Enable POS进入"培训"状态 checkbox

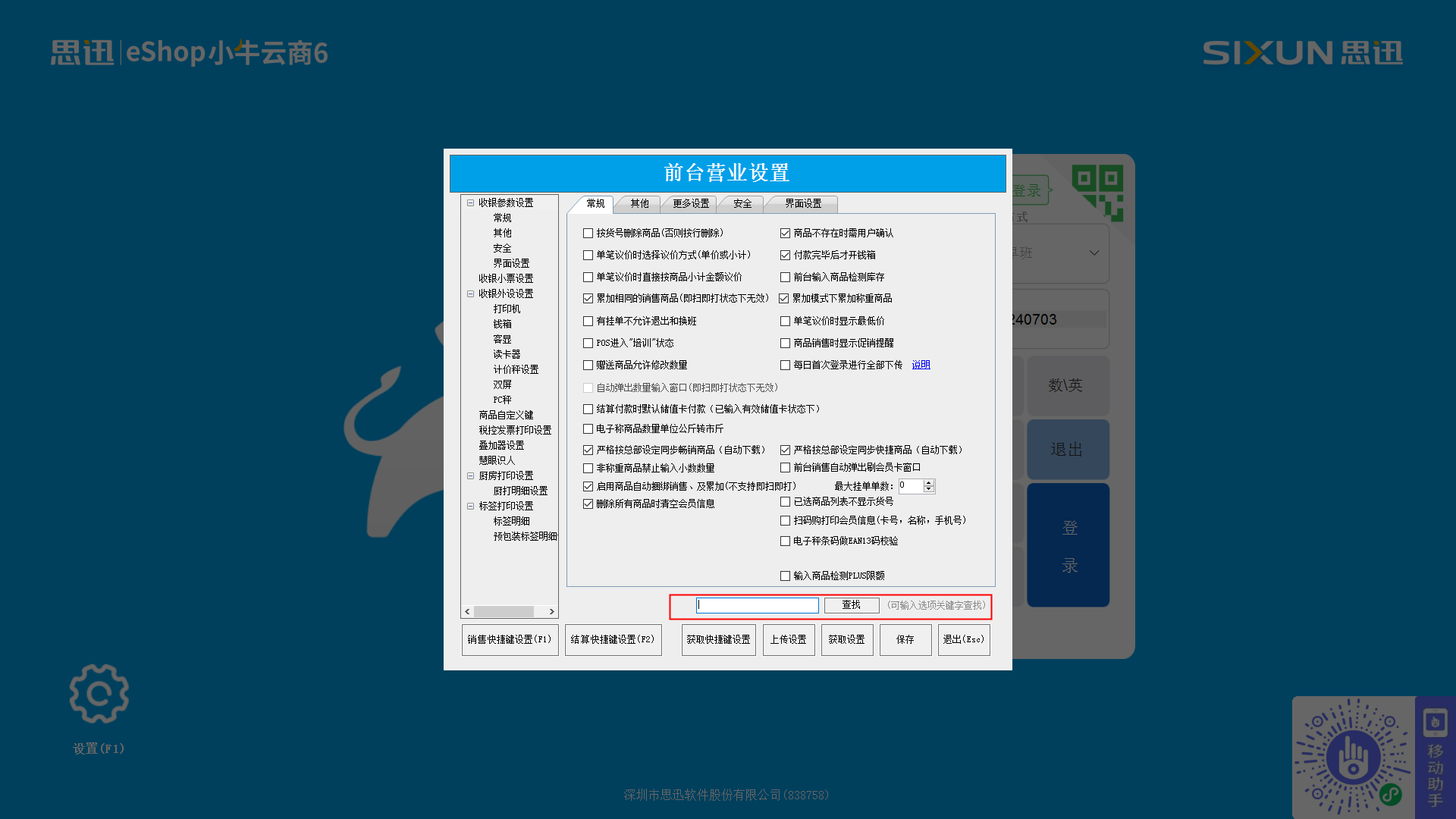pyautogui.click(x=588, y=343)
